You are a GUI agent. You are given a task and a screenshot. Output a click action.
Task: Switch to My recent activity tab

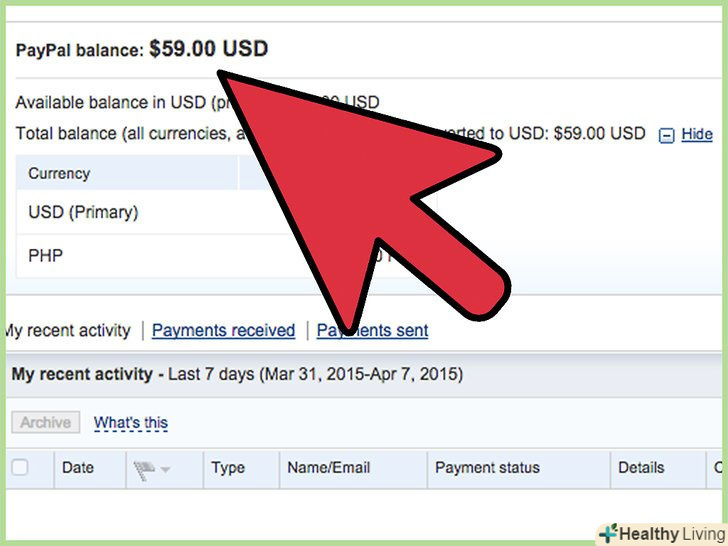(68, 330)
